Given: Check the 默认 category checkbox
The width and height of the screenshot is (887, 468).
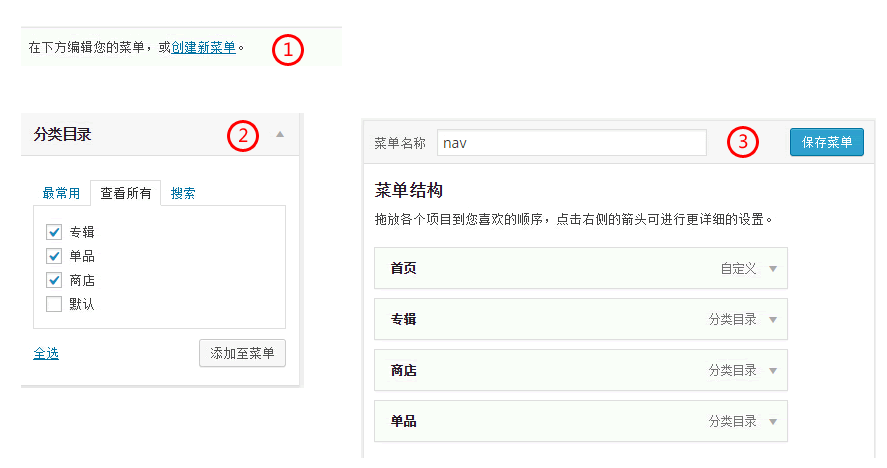Looking at the screenshot, I should pos(54,304).
